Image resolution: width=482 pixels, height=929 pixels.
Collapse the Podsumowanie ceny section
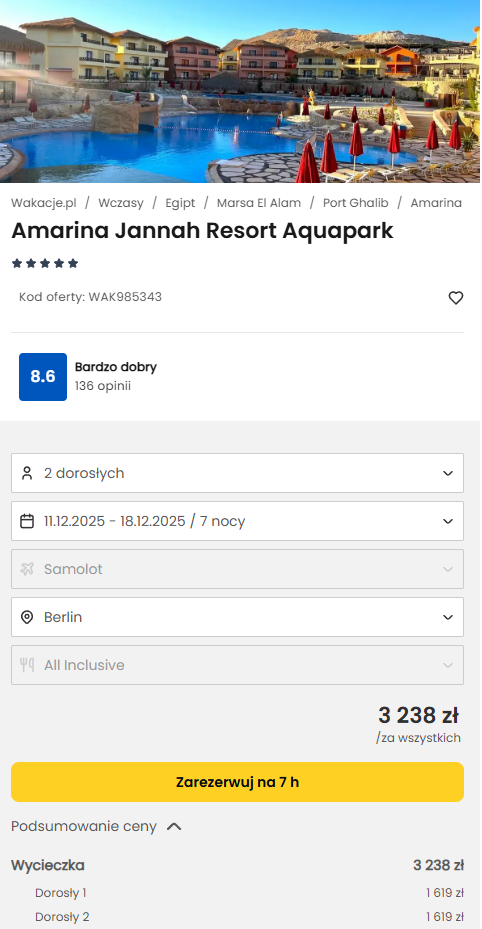click(x=96, y=827)
